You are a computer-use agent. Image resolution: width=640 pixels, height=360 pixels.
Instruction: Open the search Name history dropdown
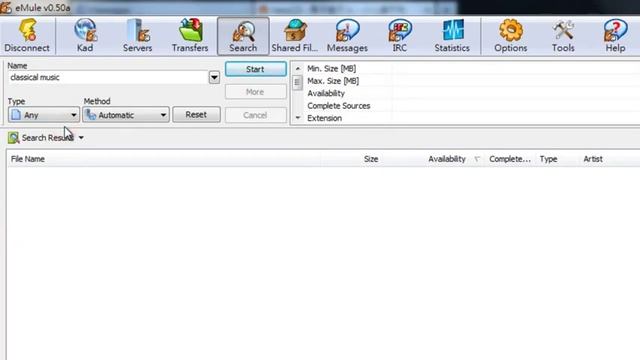(x=214, y=77)
